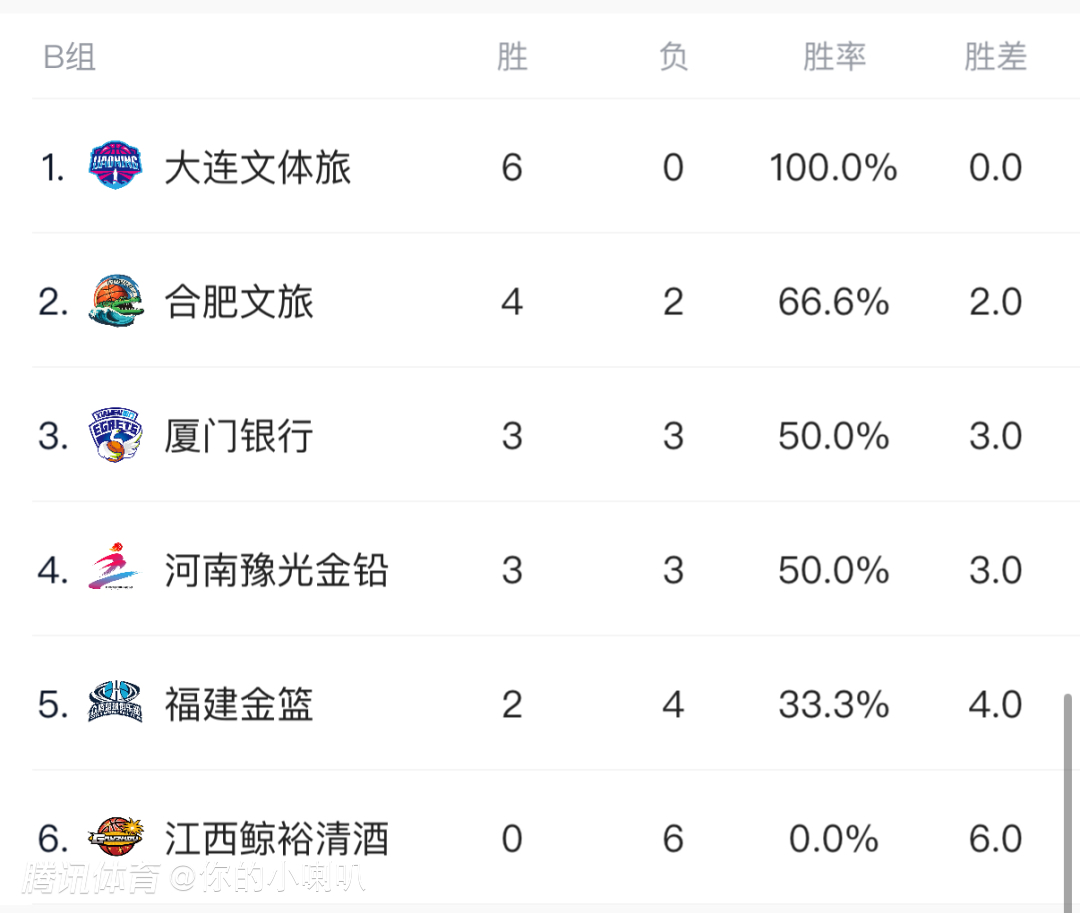Open 合肥文旅 team name link
Screen dimensions: 1080x913
(x=239, y=301)
